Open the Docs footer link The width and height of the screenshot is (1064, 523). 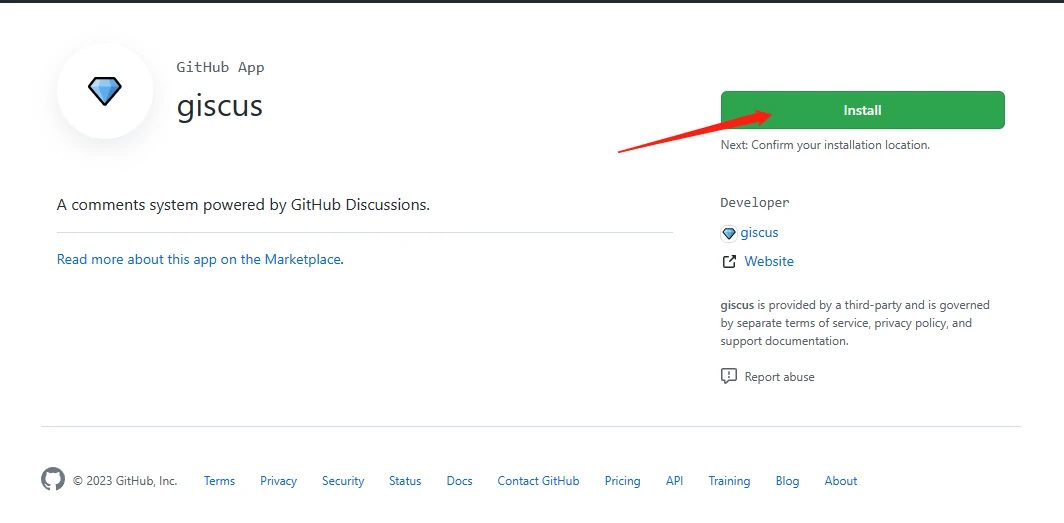(x=459, y=481)
